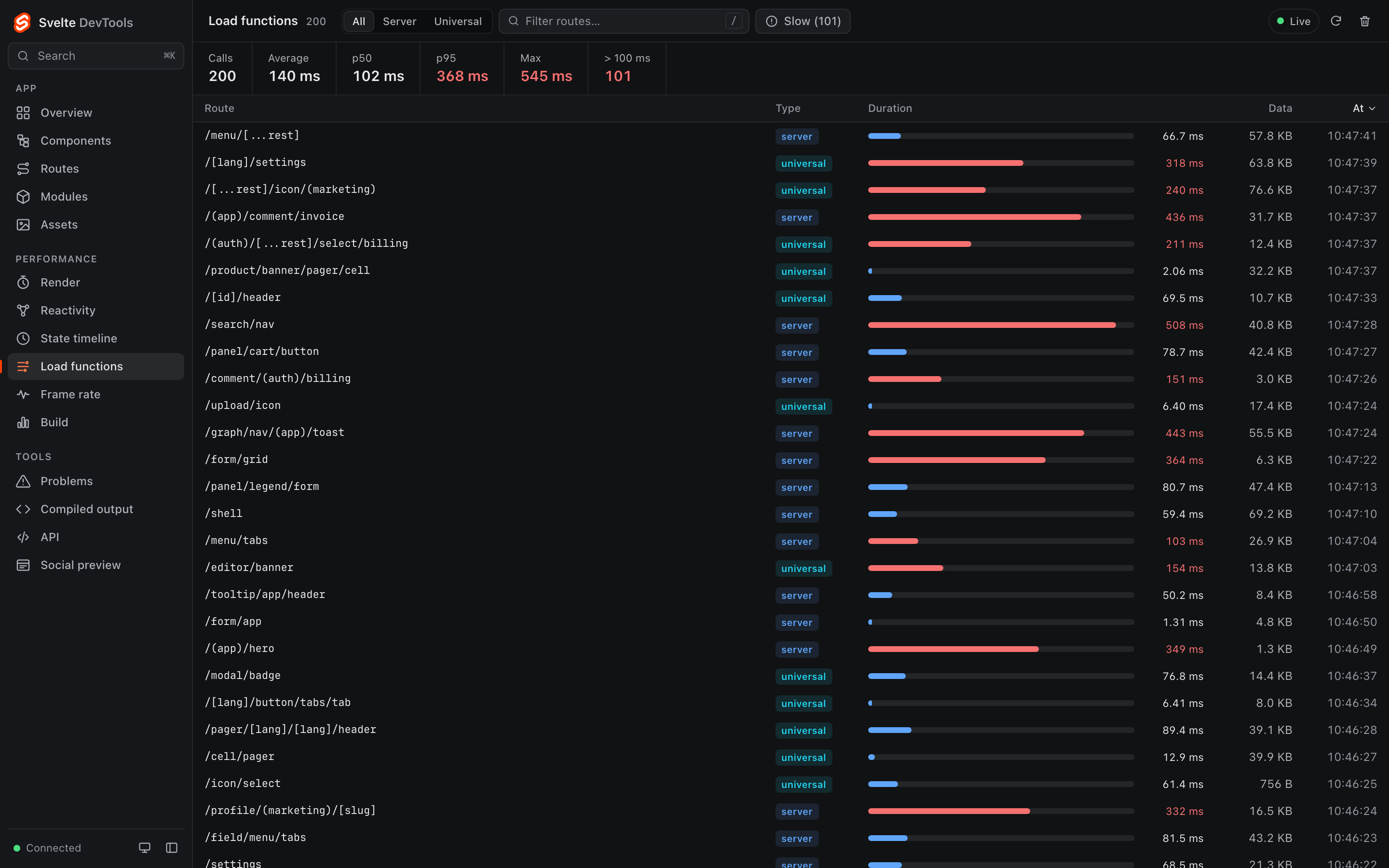The height and width of the screenshot is (868, 1389).
Task: Click the refresh icon in the header
Action: [x=1335, y=21]
